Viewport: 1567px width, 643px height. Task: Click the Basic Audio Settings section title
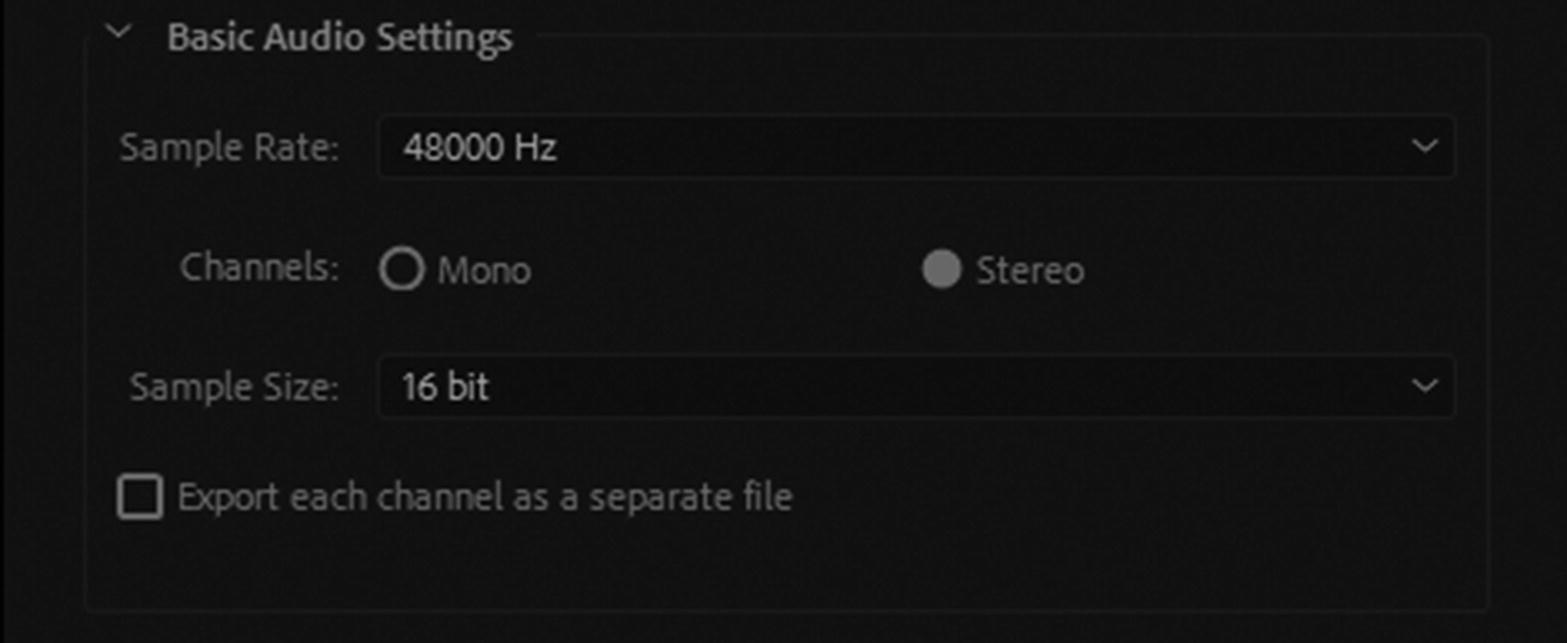pyautogui.click(x=340, y=38)
